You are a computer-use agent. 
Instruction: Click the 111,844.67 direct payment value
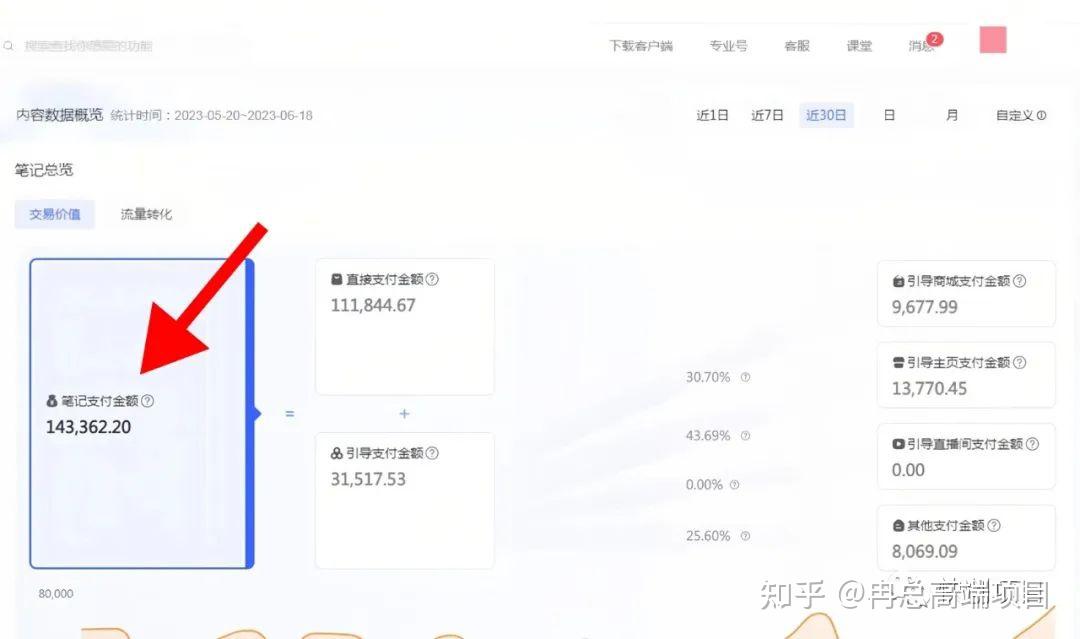tap(373, 305)
